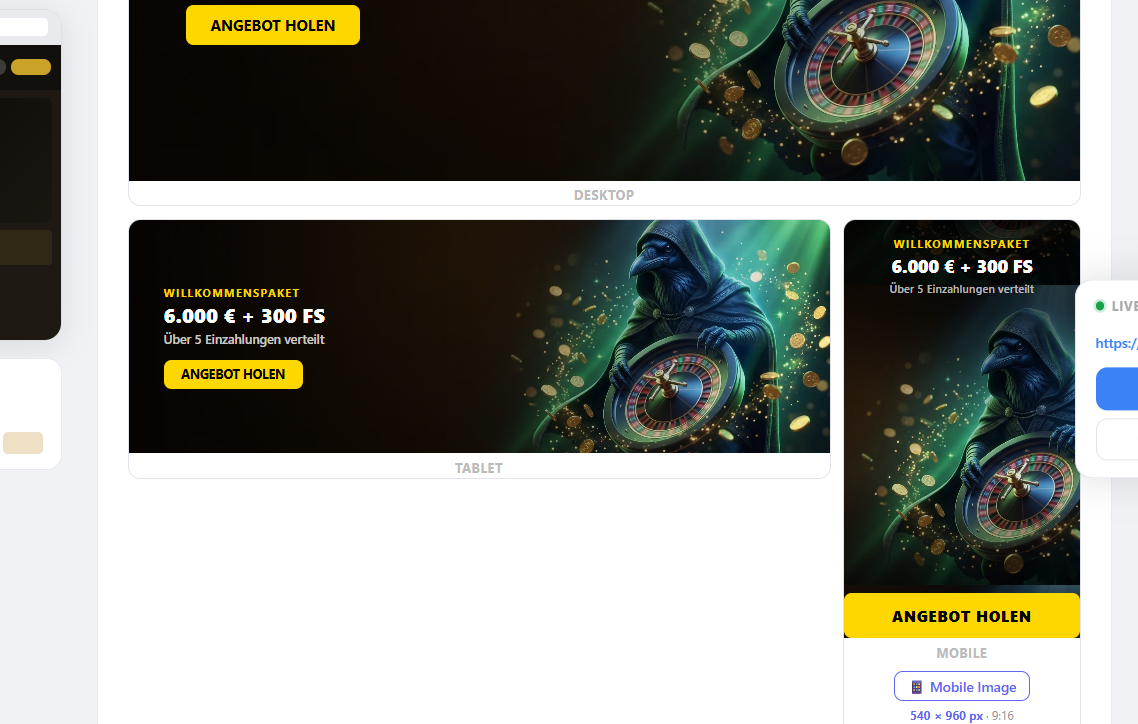
Task: Select the DESKTOP preview label
Action: [604, 195]
